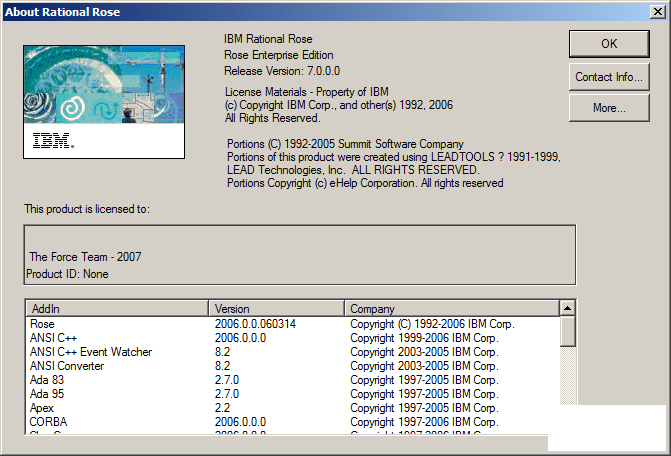The height and width of the screenshot is (456, 671).
Task: Click the add-in list scrollbar thumb
Action: (567, 331)
